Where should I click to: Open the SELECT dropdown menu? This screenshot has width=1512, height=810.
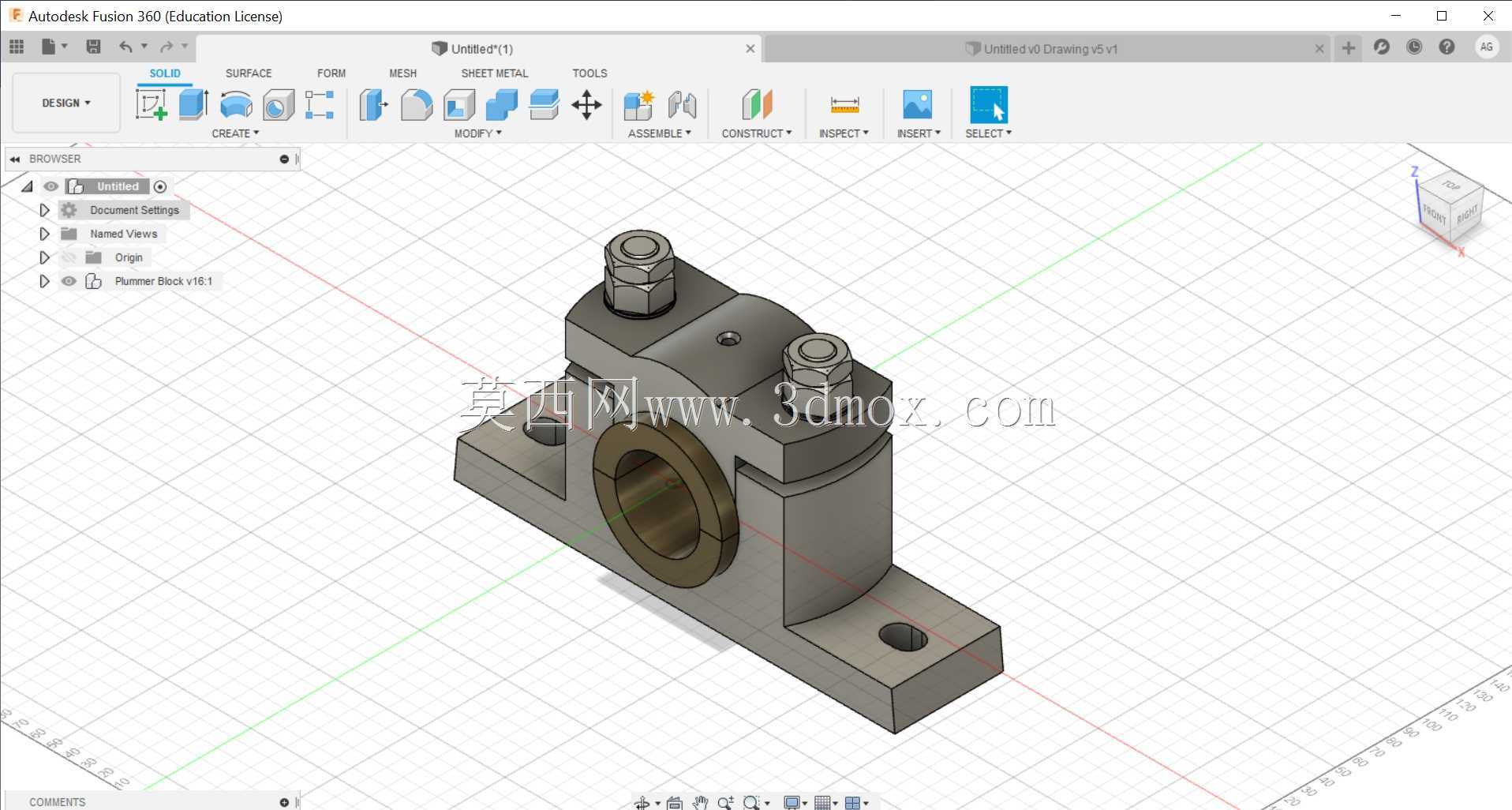pyautogui.click(x=988, y=133)
